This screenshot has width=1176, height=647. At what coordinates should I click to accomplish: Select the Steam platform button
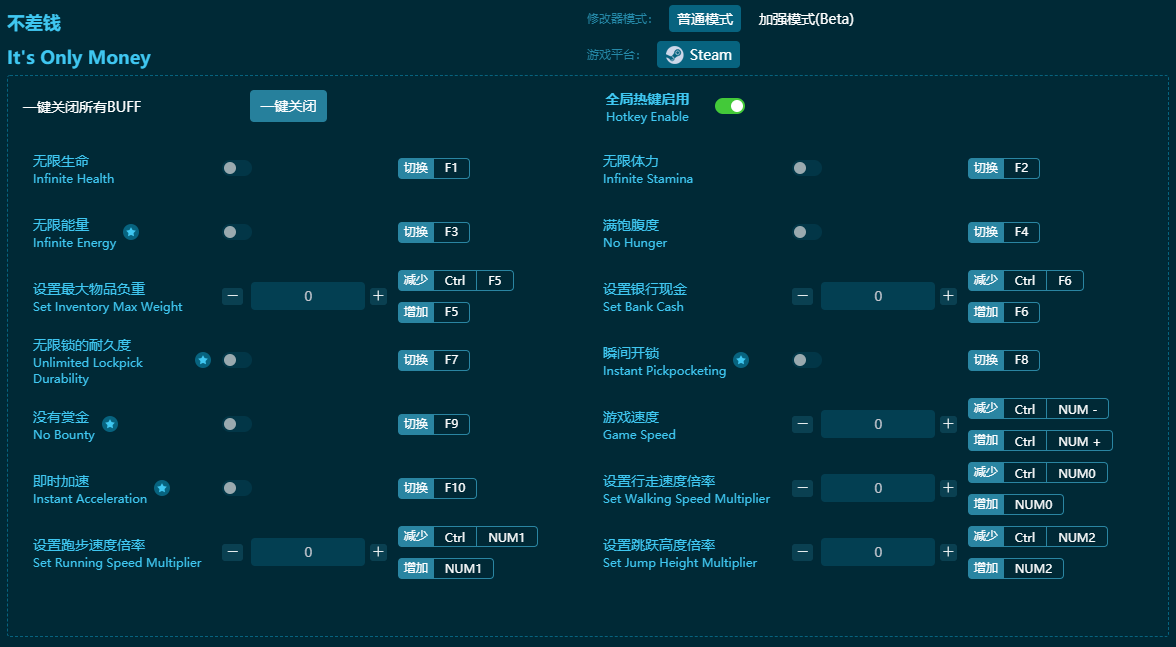pyautogui.click(x=698, y=55)
